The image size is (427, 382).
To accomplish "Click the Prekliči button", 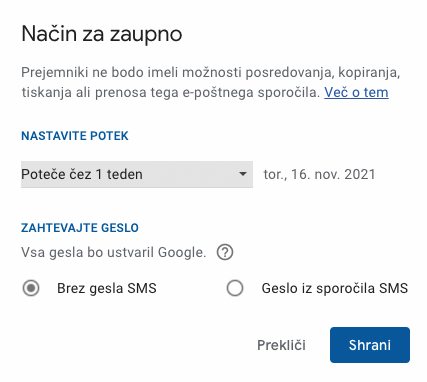I will 281,345.
